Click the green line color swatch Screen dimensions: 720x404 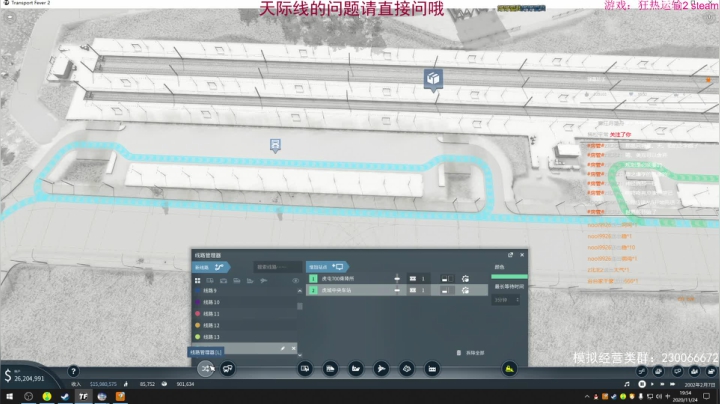pos(509,276)
